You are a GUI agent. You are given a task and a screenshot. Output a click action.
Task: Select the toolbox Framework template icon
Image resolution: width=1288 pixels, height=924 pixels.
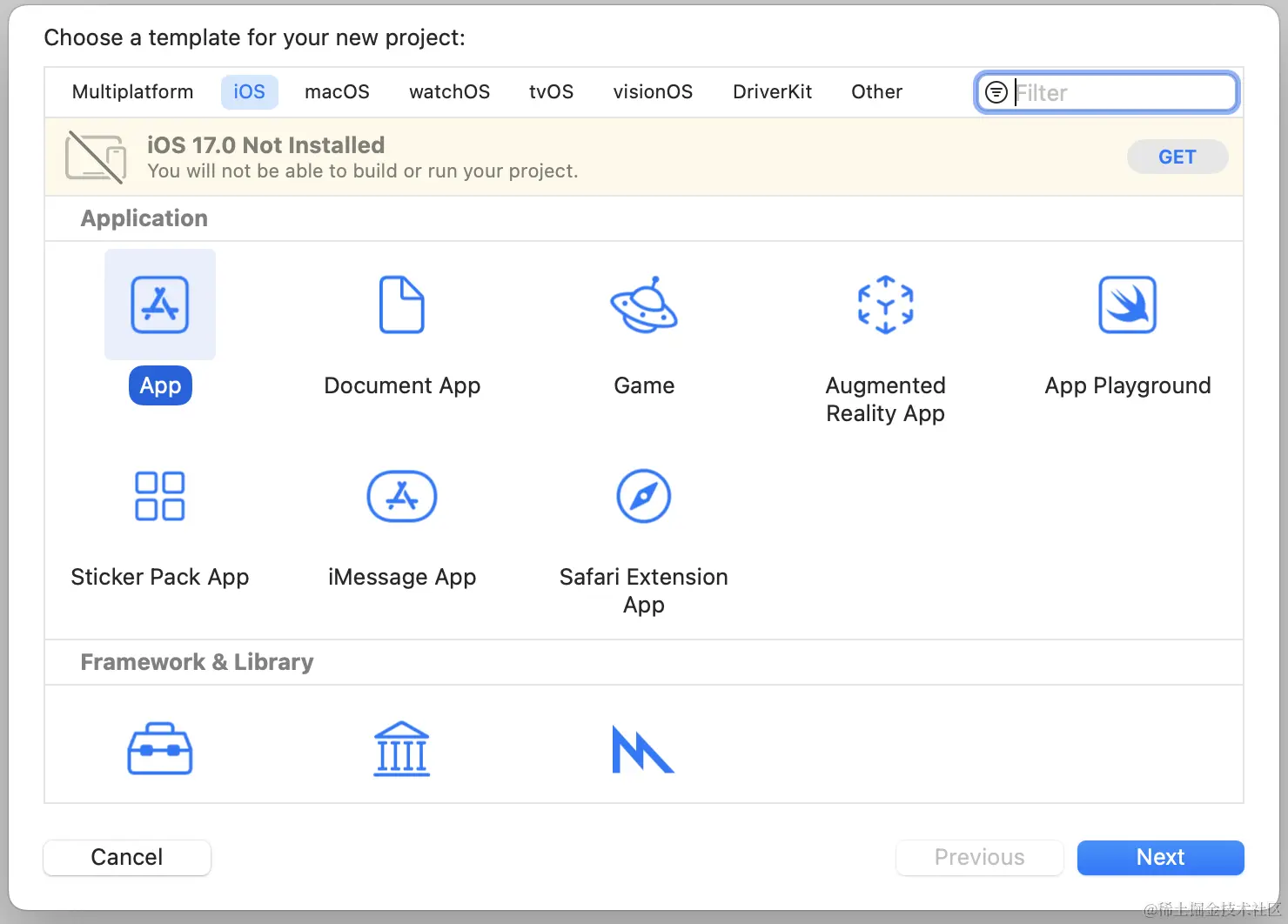(x=160, y=748)
